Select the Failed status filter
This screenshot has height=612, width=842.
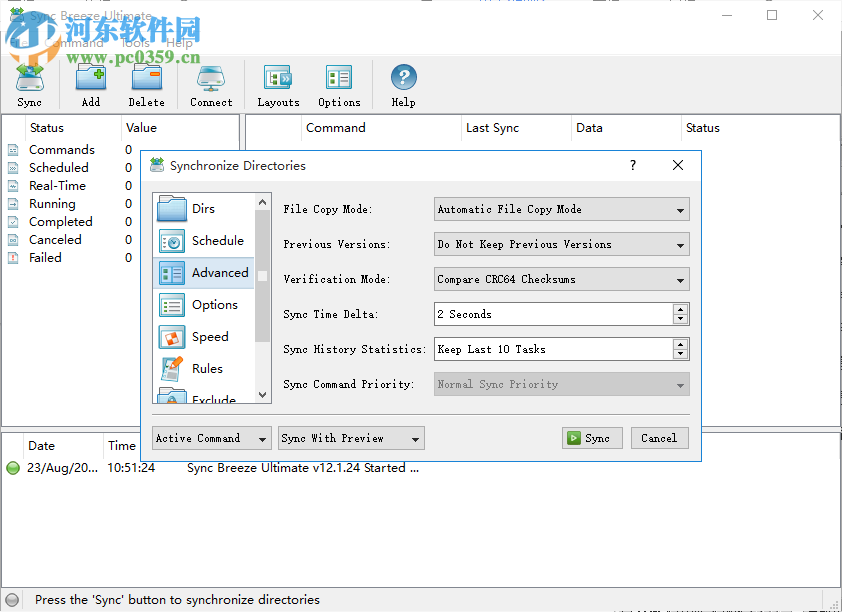[46, 257]
